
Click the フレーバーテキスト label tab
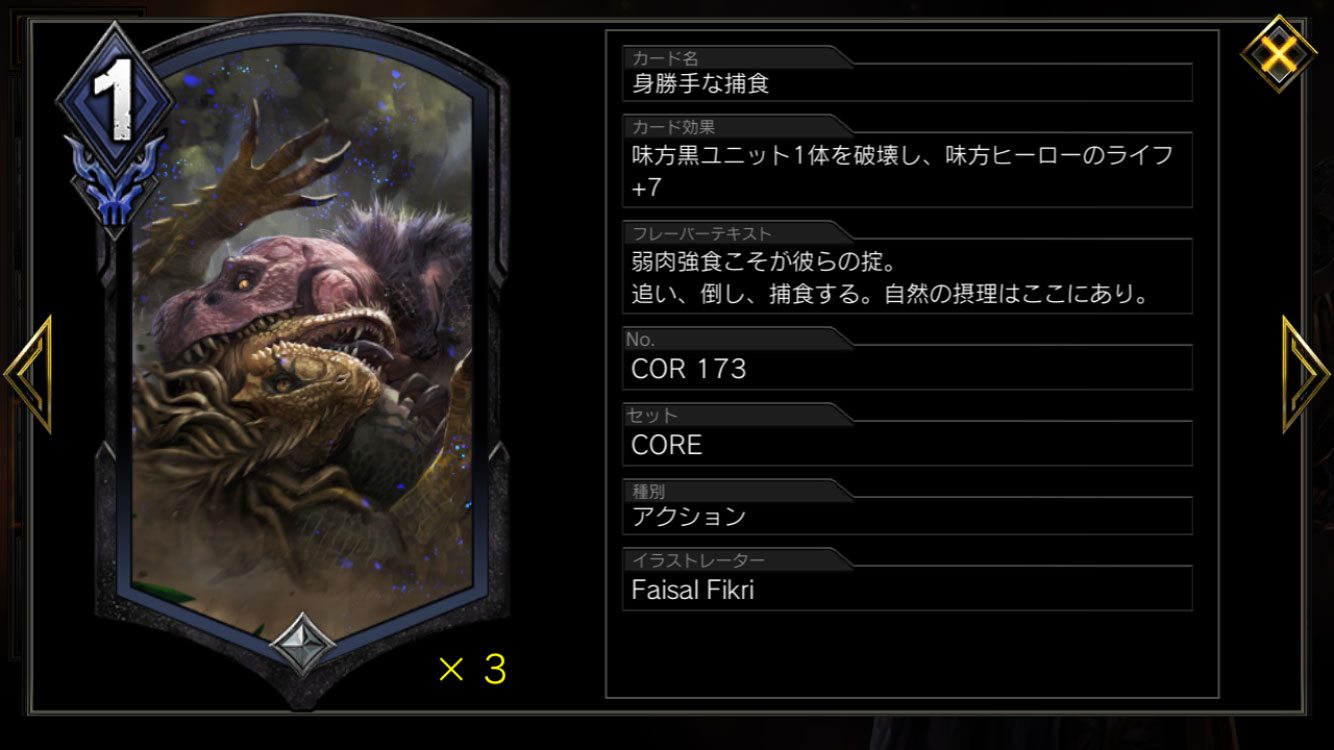(x=702, y=233)
